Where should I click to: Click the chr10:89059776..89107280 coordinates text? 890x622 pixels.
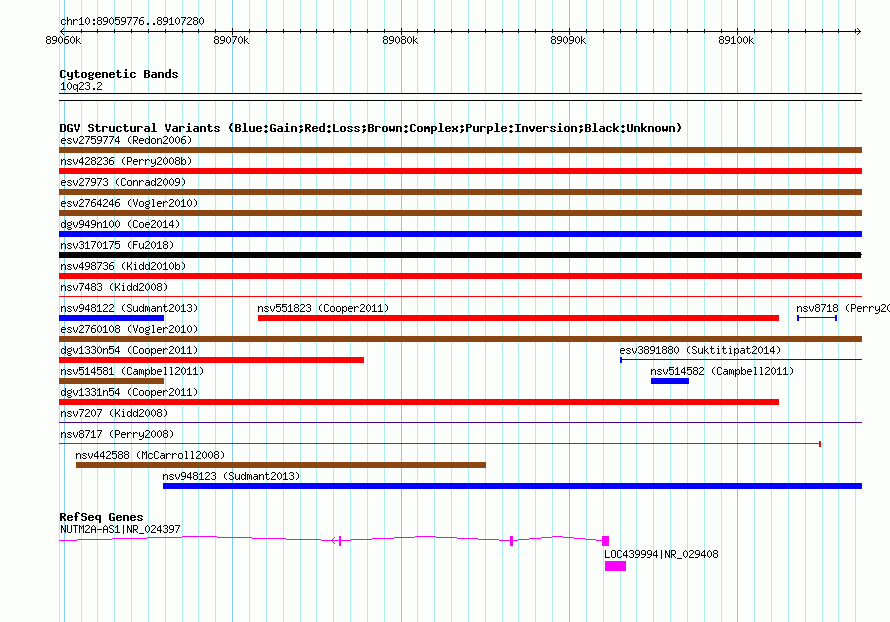[x=132, y=21]
